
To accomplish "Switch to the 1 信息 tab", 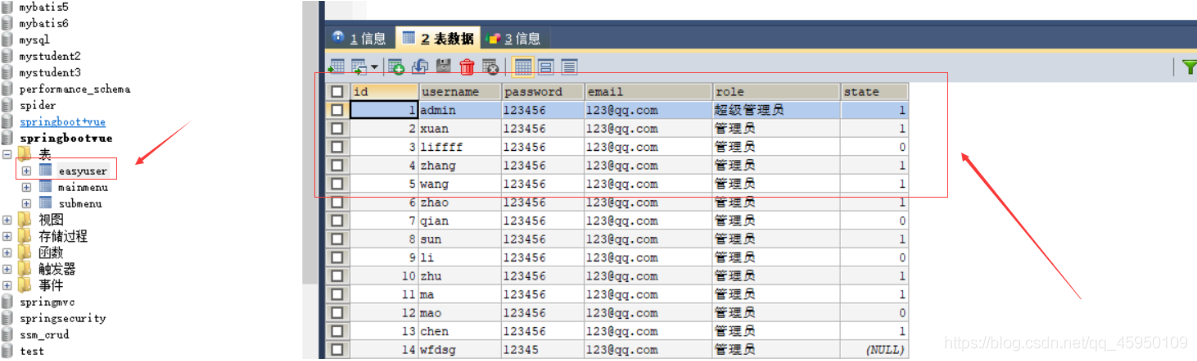I will 360,38.
